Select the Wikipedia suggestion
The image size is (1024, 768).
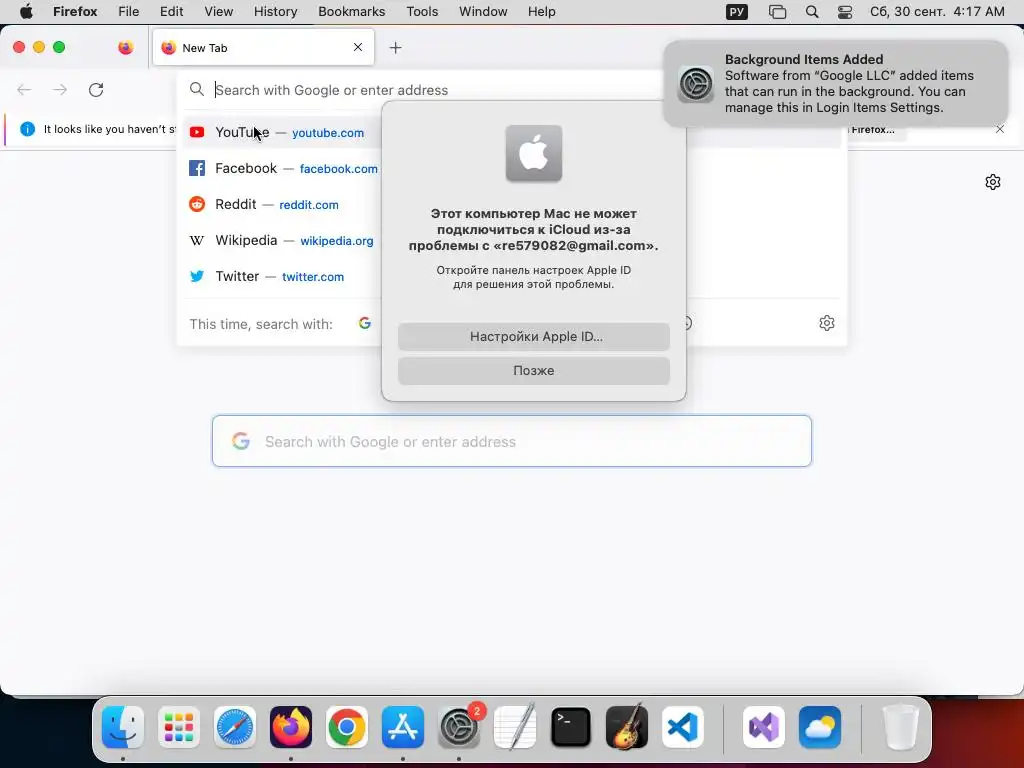(282, 240)
